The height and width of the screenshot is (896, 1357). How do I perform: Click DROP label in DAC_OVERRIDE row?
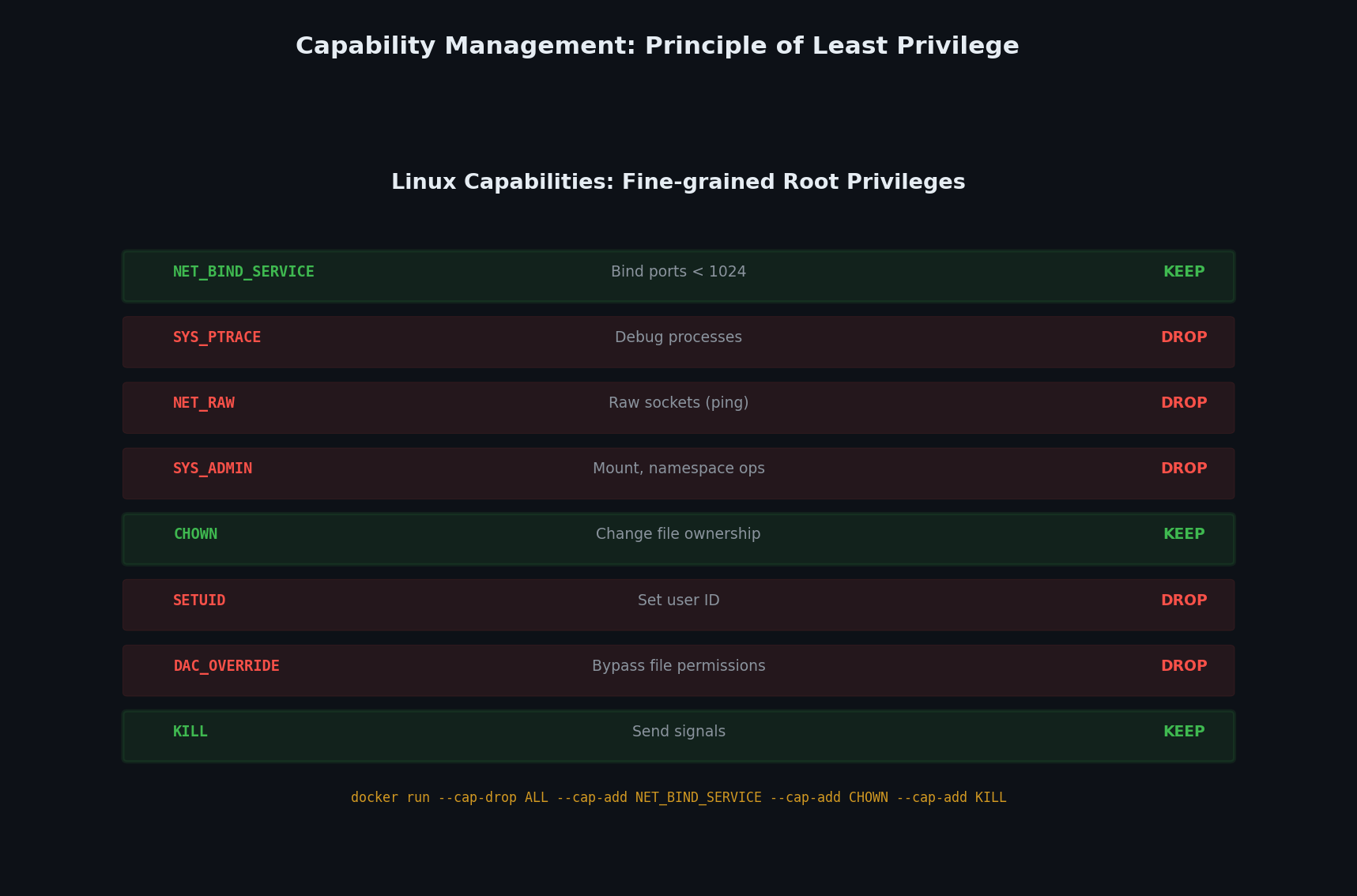coord(1184,666)
